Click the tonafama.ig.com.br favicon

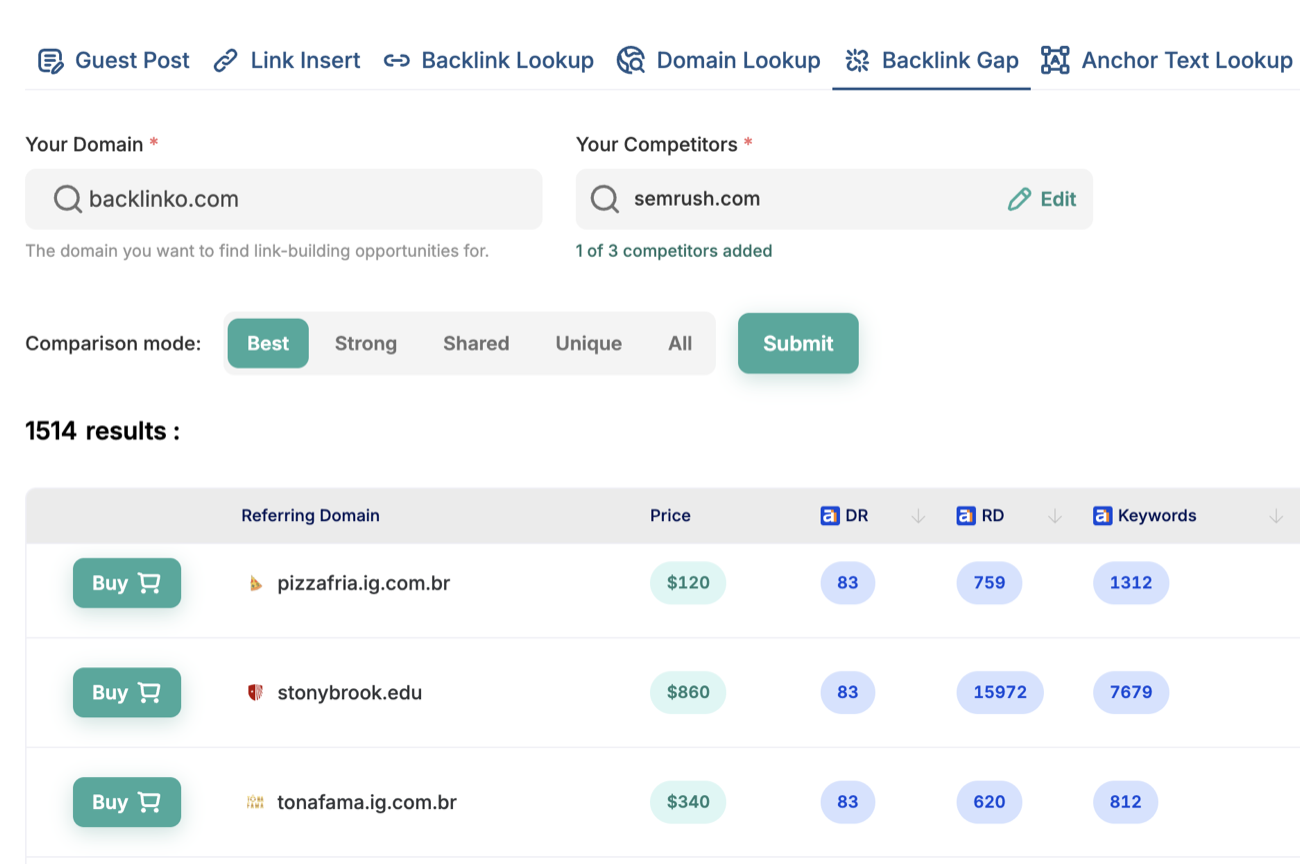(x=255, y=802)
